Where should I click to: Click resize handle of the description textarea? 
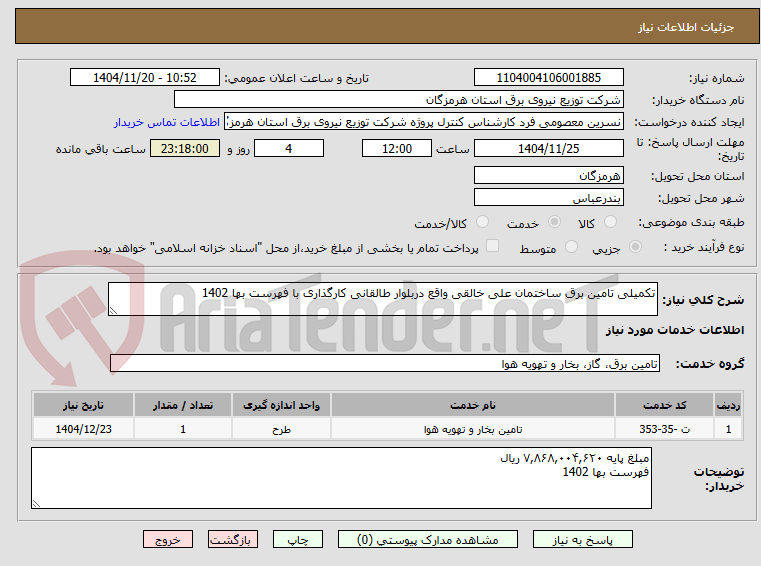113,311
